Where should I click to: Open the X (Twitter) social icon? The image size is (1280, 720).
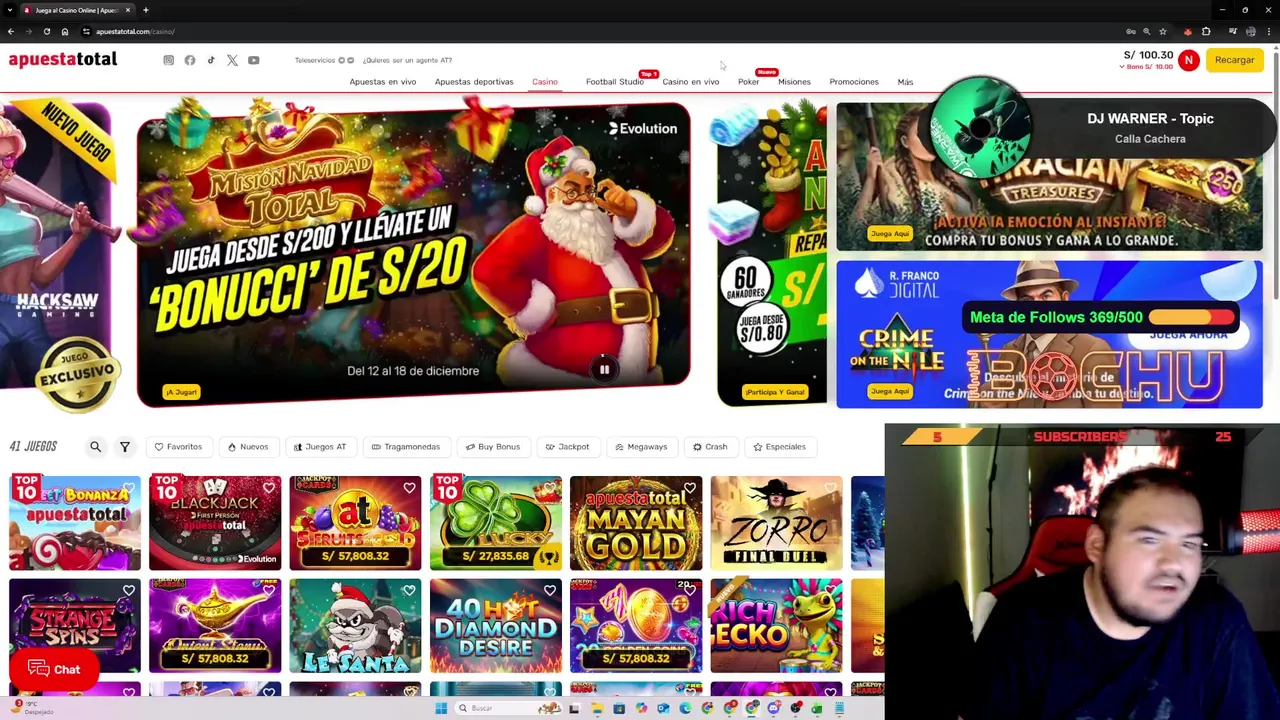click(232, 60)
